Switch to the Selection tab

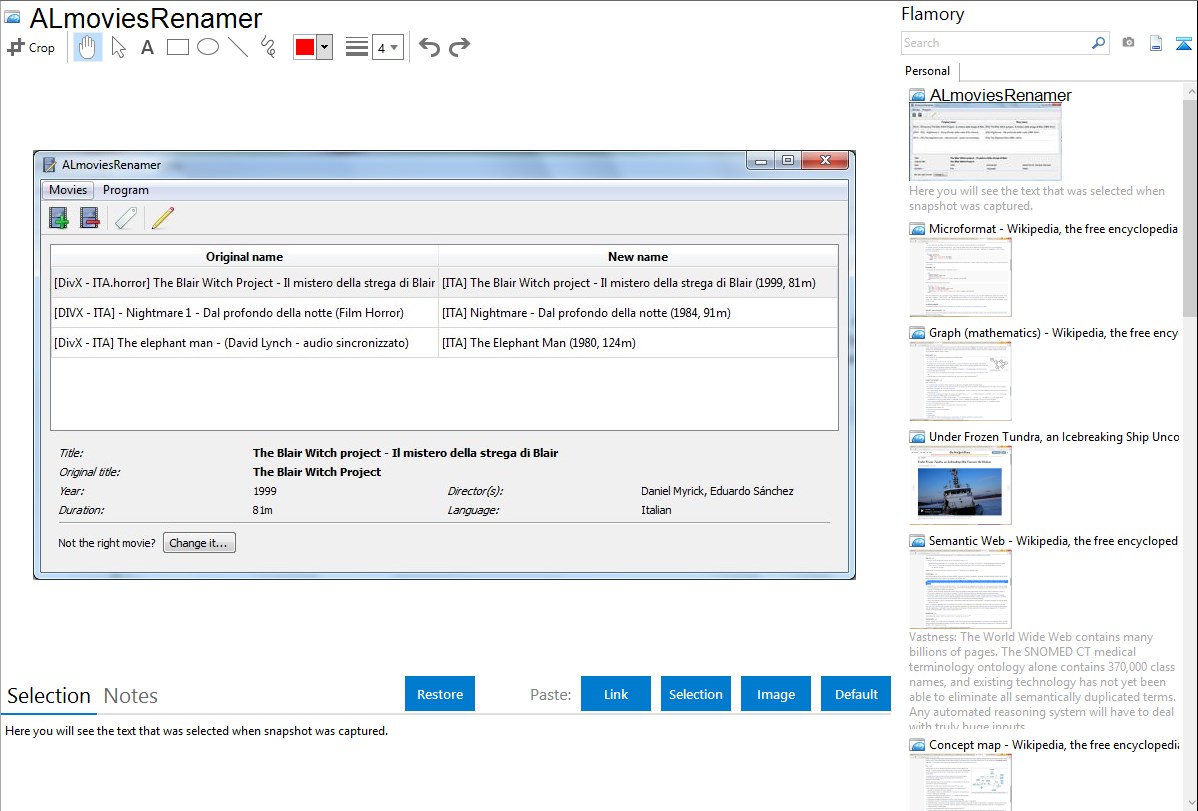pyautogui.click(x=49, y=696)
